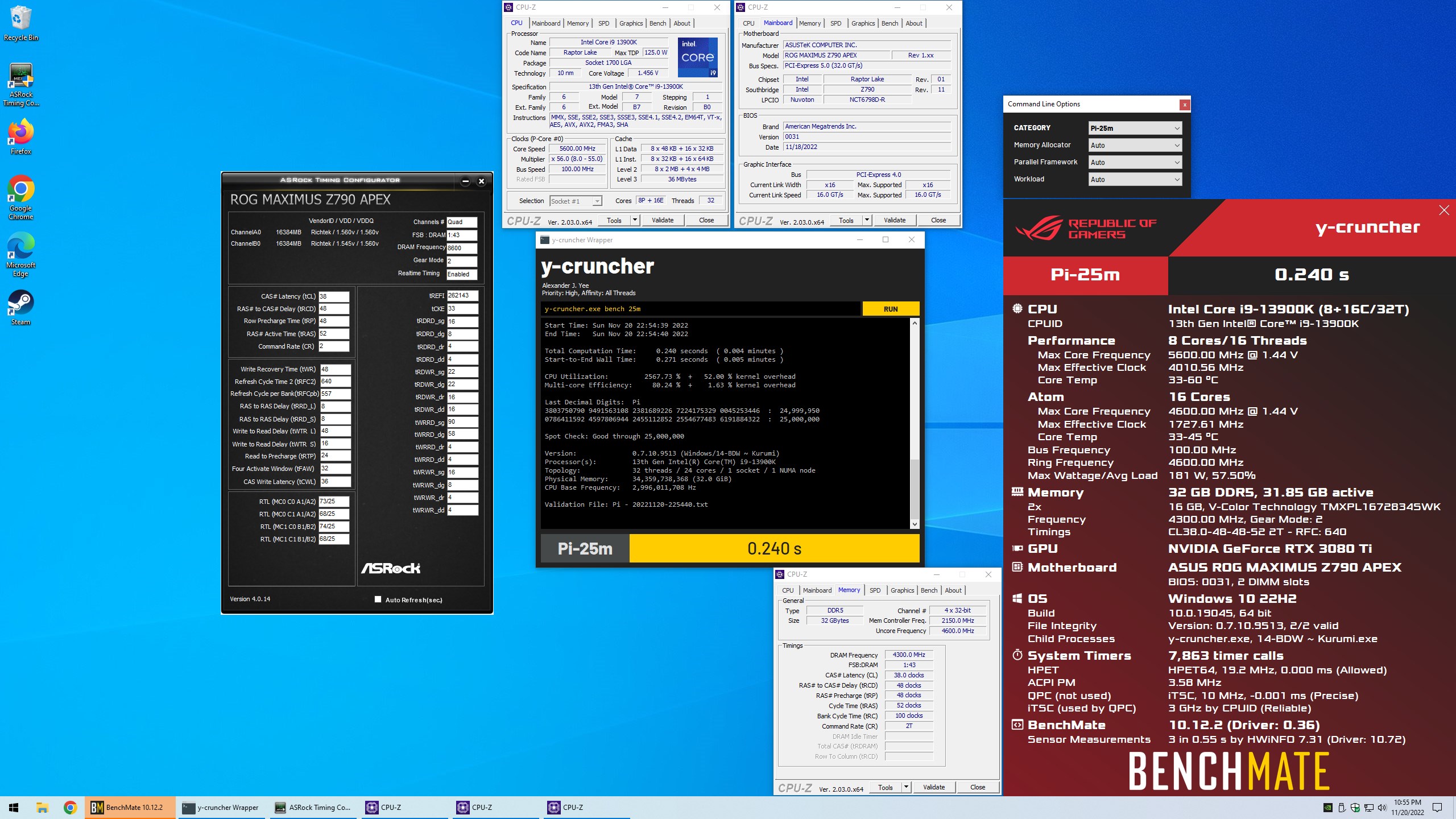Launch Firefox from the desktop
This screenshot has height=819, width=1456.
21,136
